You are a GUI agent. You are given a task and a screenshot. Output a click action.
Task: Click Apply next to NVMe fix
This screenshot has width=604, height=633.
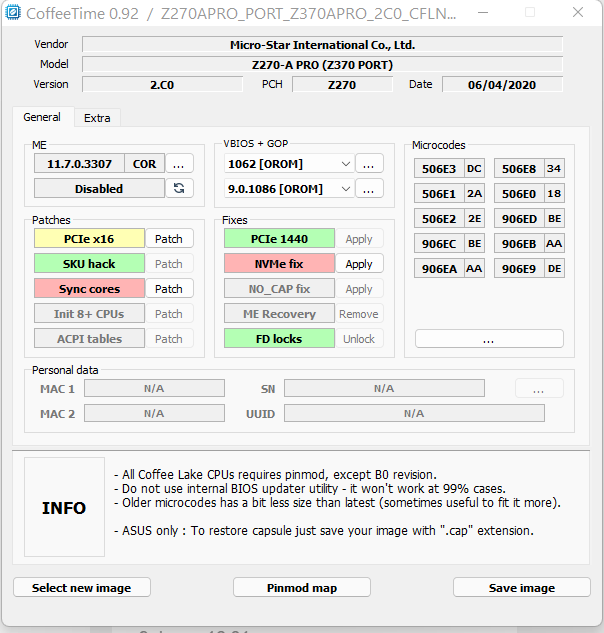pyautogui.click(x=359, y=264)
